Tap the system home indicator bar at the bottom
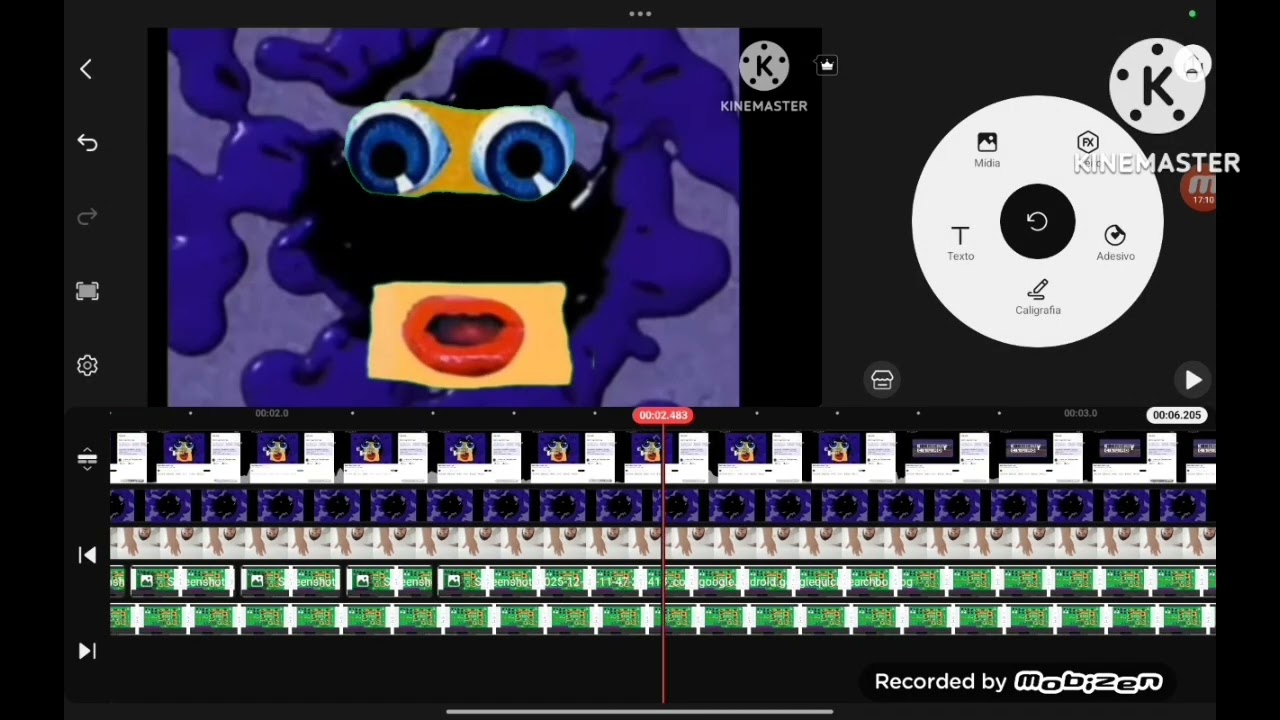This screenshot has width=1280, height=720. (640, 712)
